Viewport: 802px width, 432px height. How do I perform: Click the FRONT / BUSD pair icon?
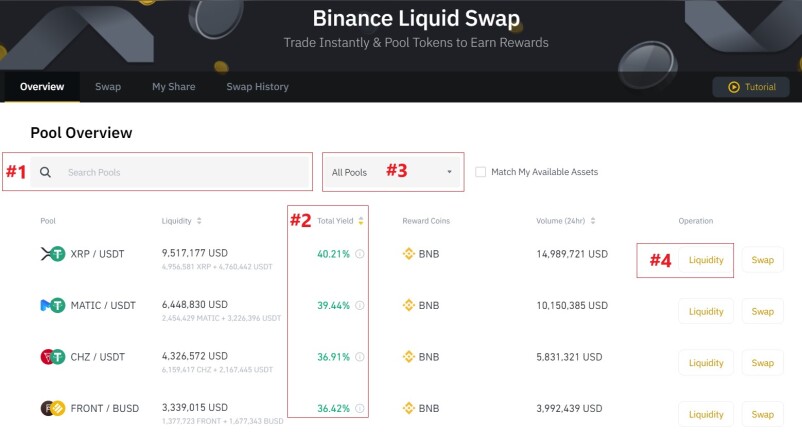pyautogui.click(x=53, y=408)
